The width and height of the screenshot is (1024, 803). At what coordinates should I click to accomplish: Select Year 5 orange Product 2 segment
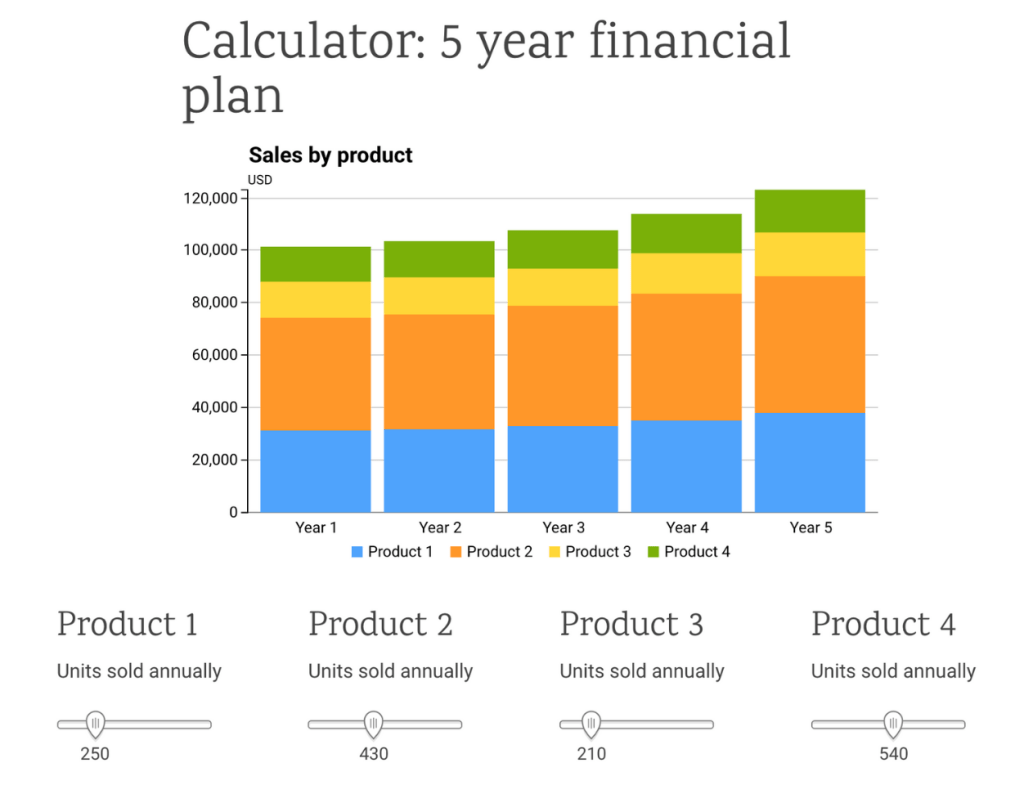(x=809, y=344)
